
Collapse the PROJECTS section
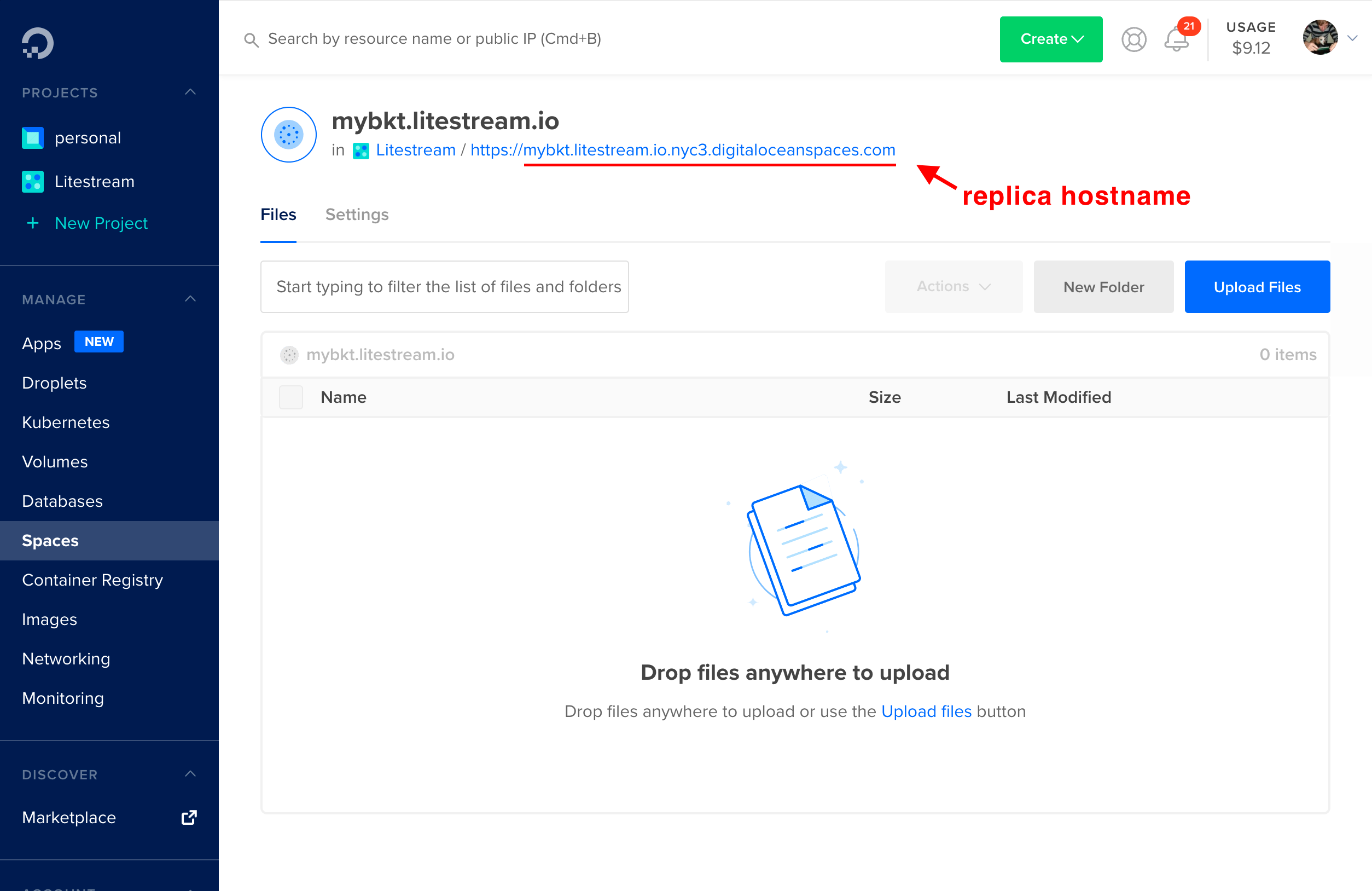190,92
